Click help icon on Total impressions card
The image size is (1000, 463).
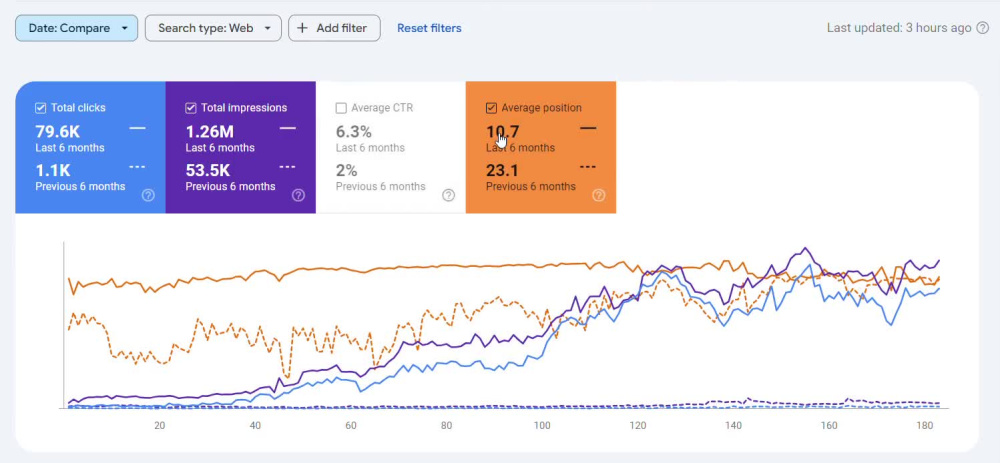coord(298,195)
